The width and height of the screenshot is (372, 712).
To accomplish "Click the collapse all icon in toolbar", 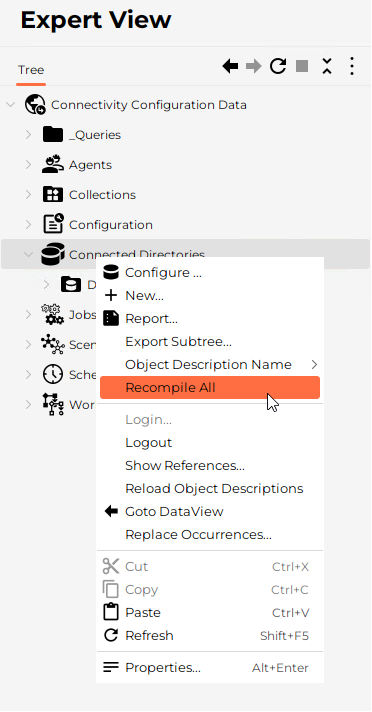I will click(x=327, y=66).
